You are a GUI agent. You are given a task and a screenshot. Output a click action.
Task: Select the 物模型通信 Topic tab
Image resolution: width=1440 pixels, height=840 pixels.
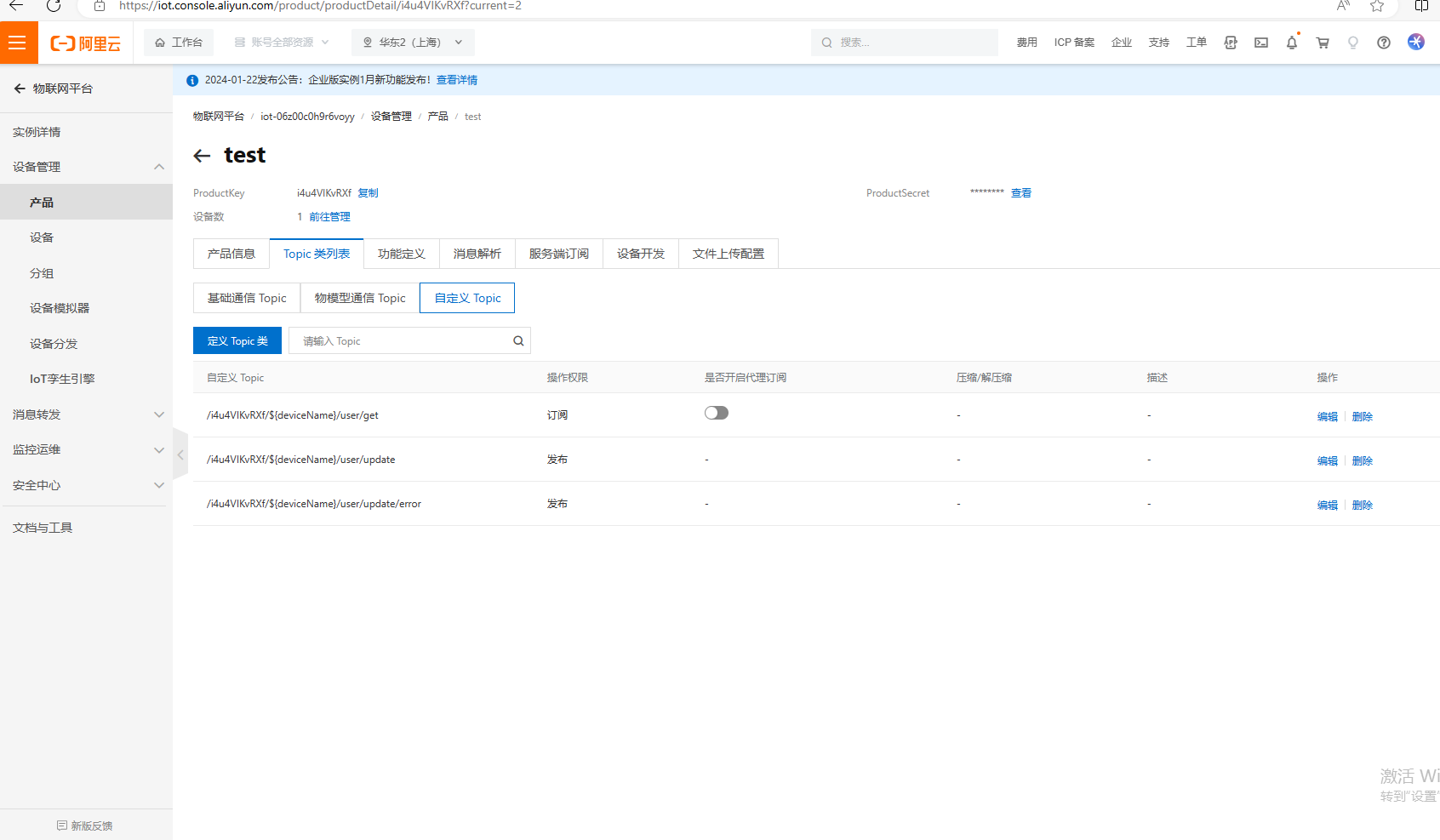[359, 298]
